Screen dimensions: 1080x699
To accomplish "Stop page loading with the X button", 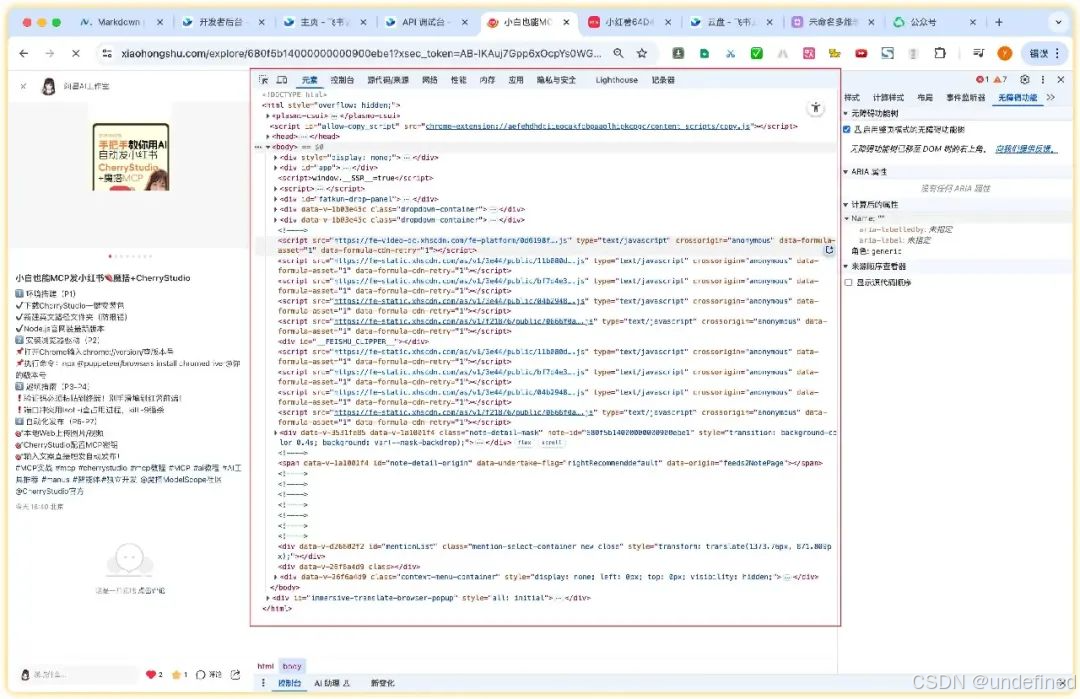I will pos(76,53).
